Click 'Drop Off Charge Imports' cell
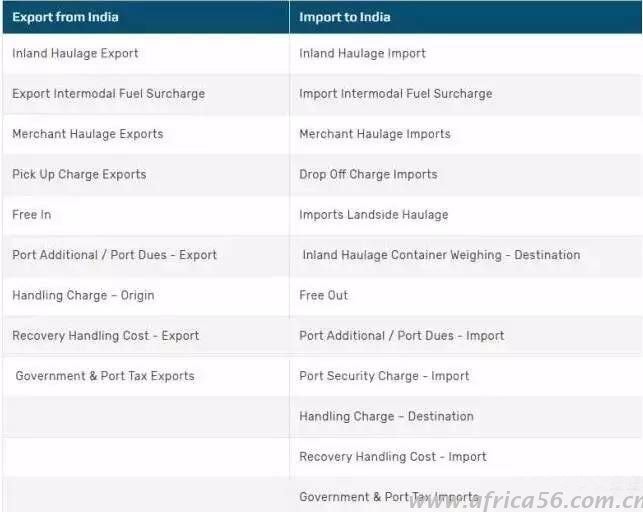 click(x=368, y=174)
